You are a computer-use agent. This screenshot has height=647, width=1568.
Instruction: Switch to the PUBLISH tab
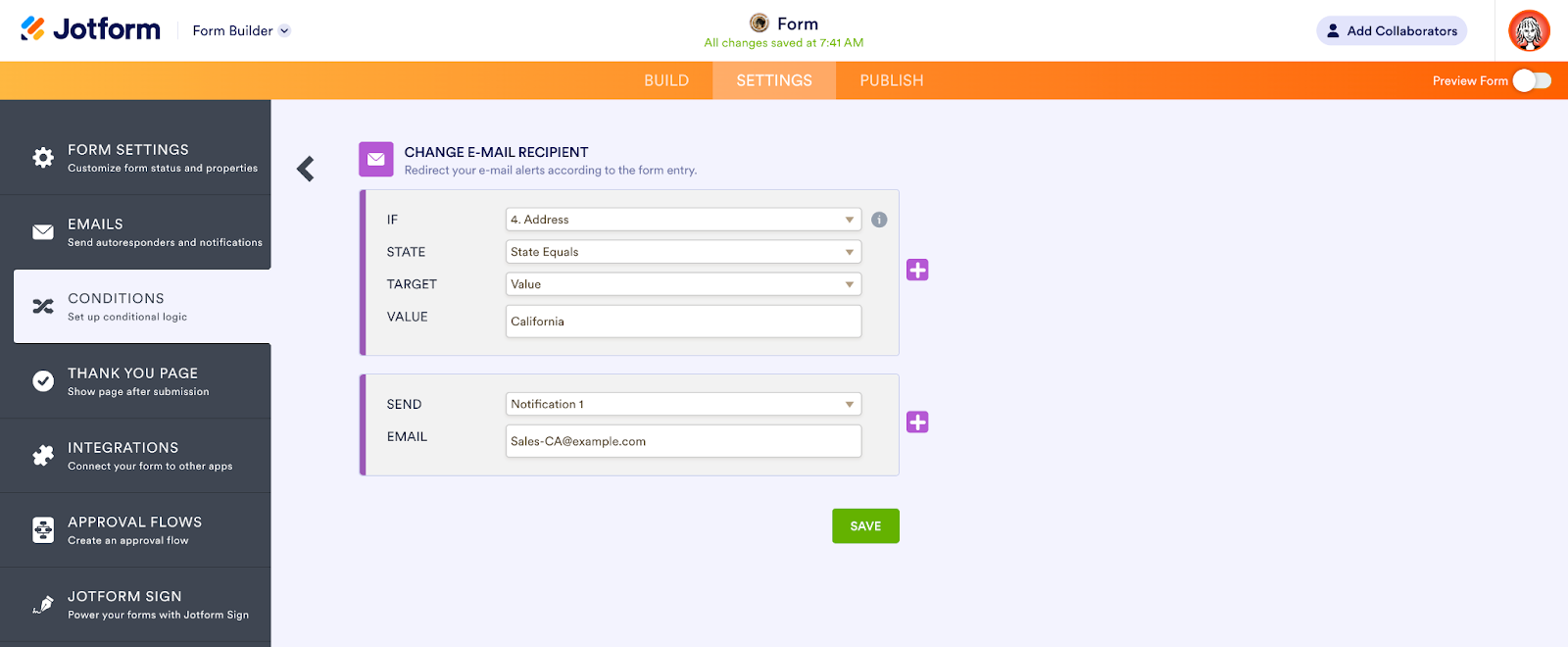pyautogui.click(x=892, y=80)
